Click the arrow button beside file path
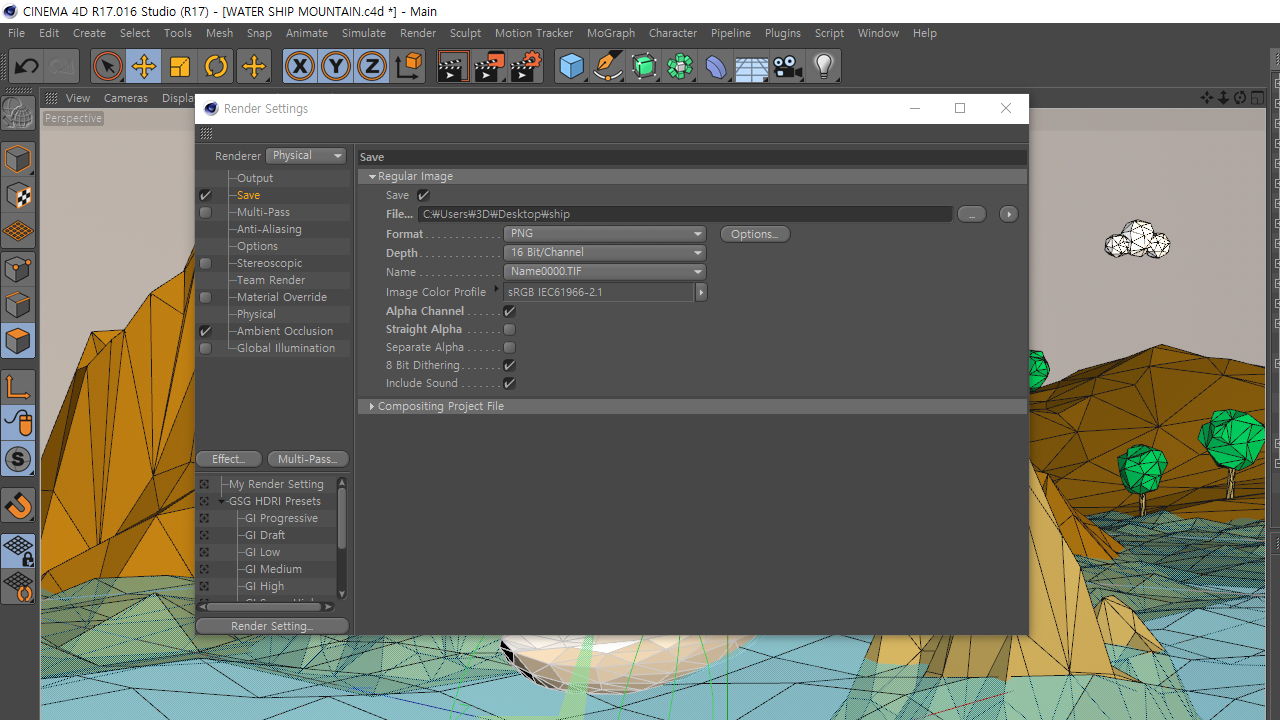This screenshot has height=720, width=1280. coord(1008,214)
